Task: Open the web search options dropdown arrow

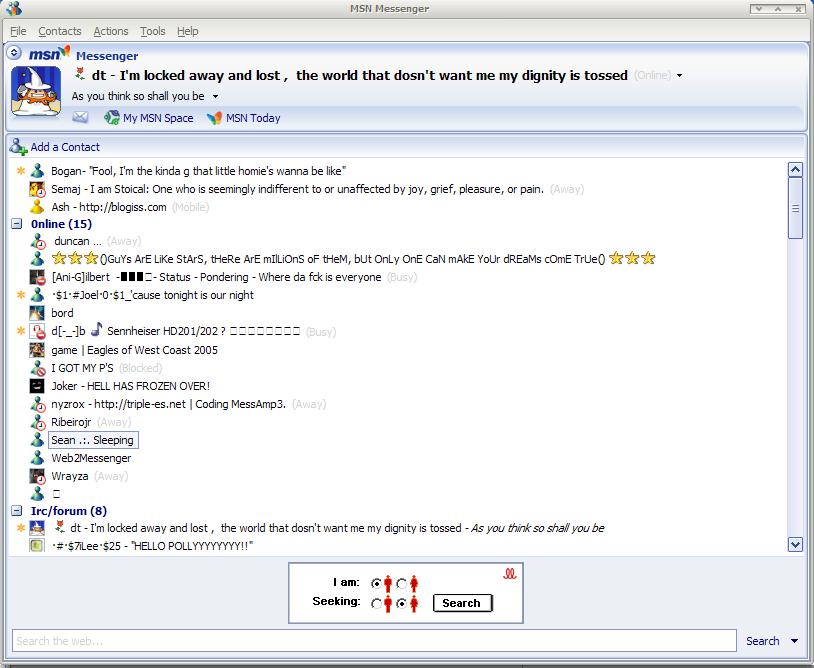Action: [794, 641]
